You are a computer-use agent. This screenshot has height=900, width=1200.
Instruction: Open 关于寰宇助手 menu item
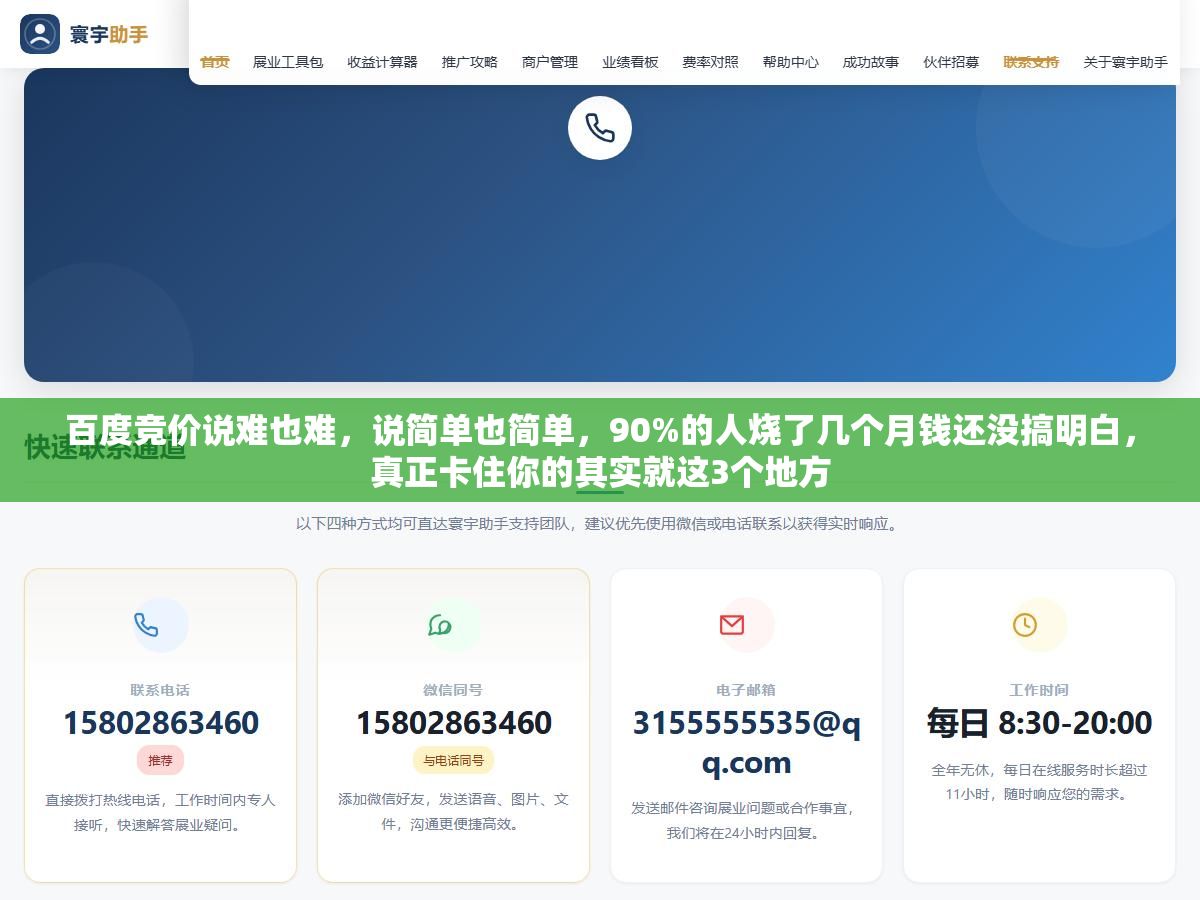point(1126,62)
